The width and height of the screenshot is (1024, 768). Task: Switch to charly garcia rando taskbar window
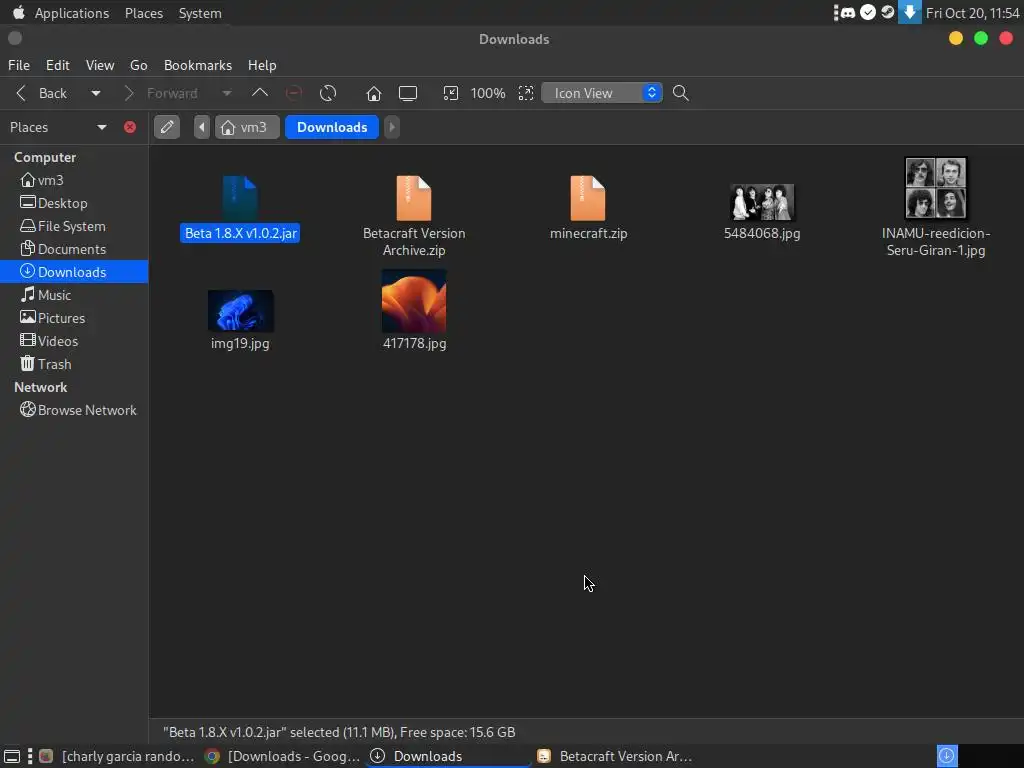pos(118,756)
